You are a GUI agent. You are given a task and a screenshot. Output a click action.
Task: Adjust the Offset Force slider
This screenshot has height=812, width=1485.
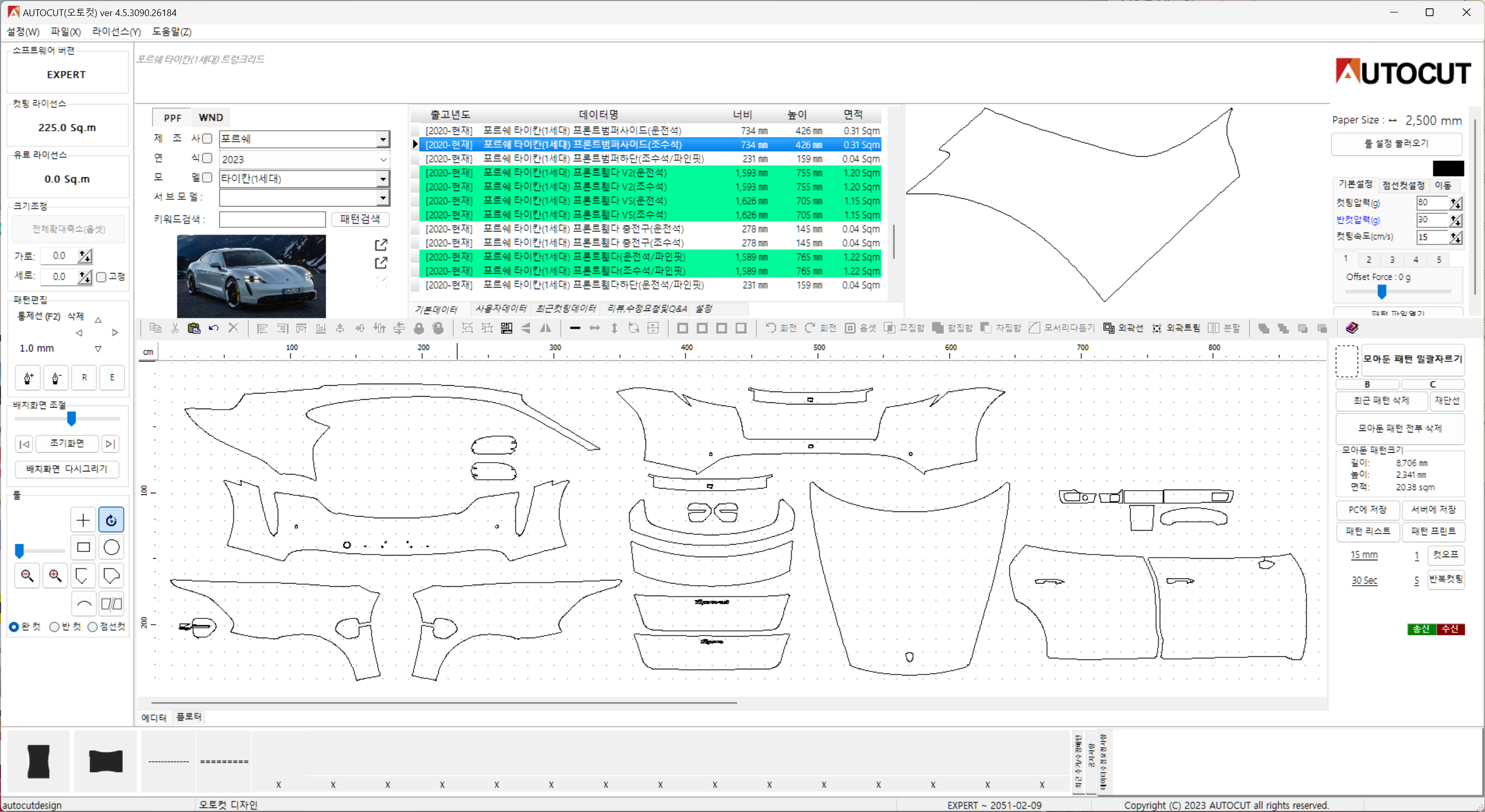[x=1382, y=292]
